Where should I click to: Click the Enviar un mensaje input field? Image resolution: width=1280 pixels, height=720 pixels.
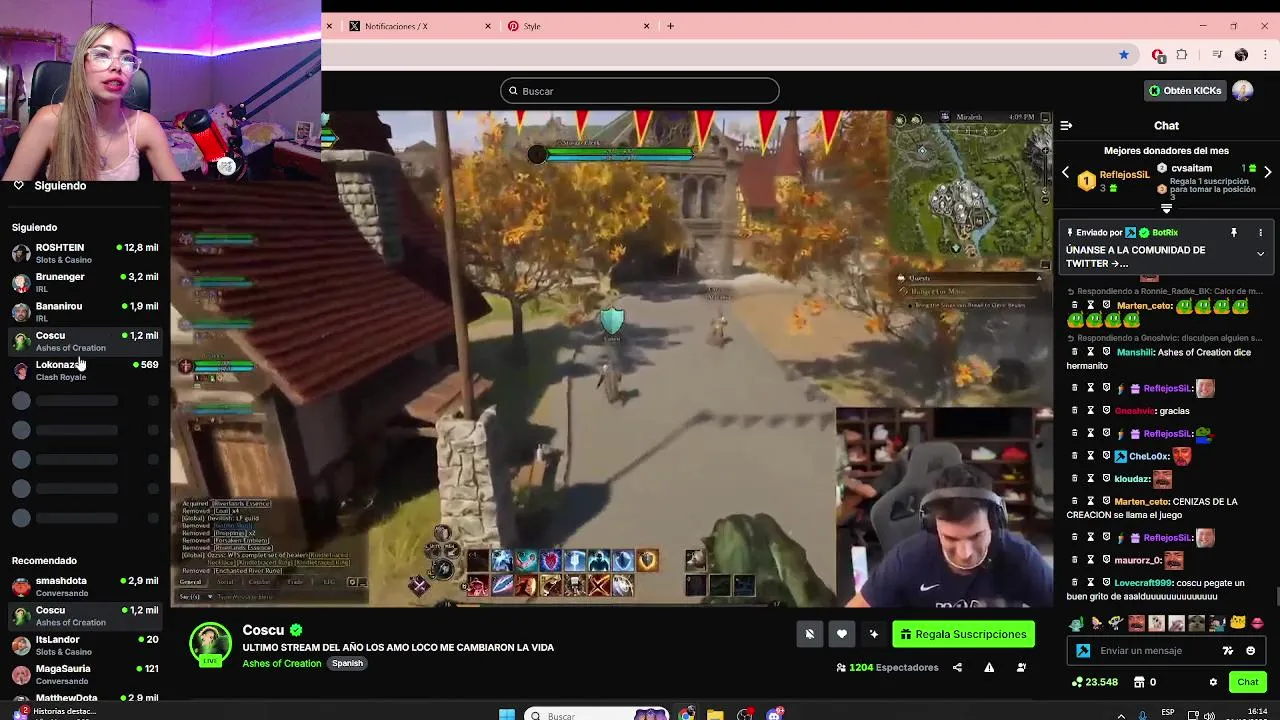point(1155,651)
